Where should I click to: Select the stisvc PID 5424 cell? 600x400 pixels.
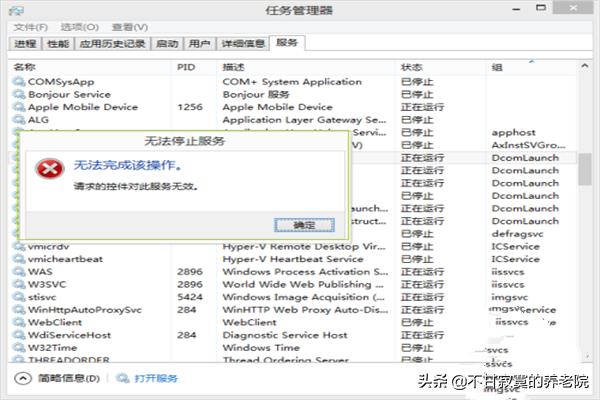[190, 297]
